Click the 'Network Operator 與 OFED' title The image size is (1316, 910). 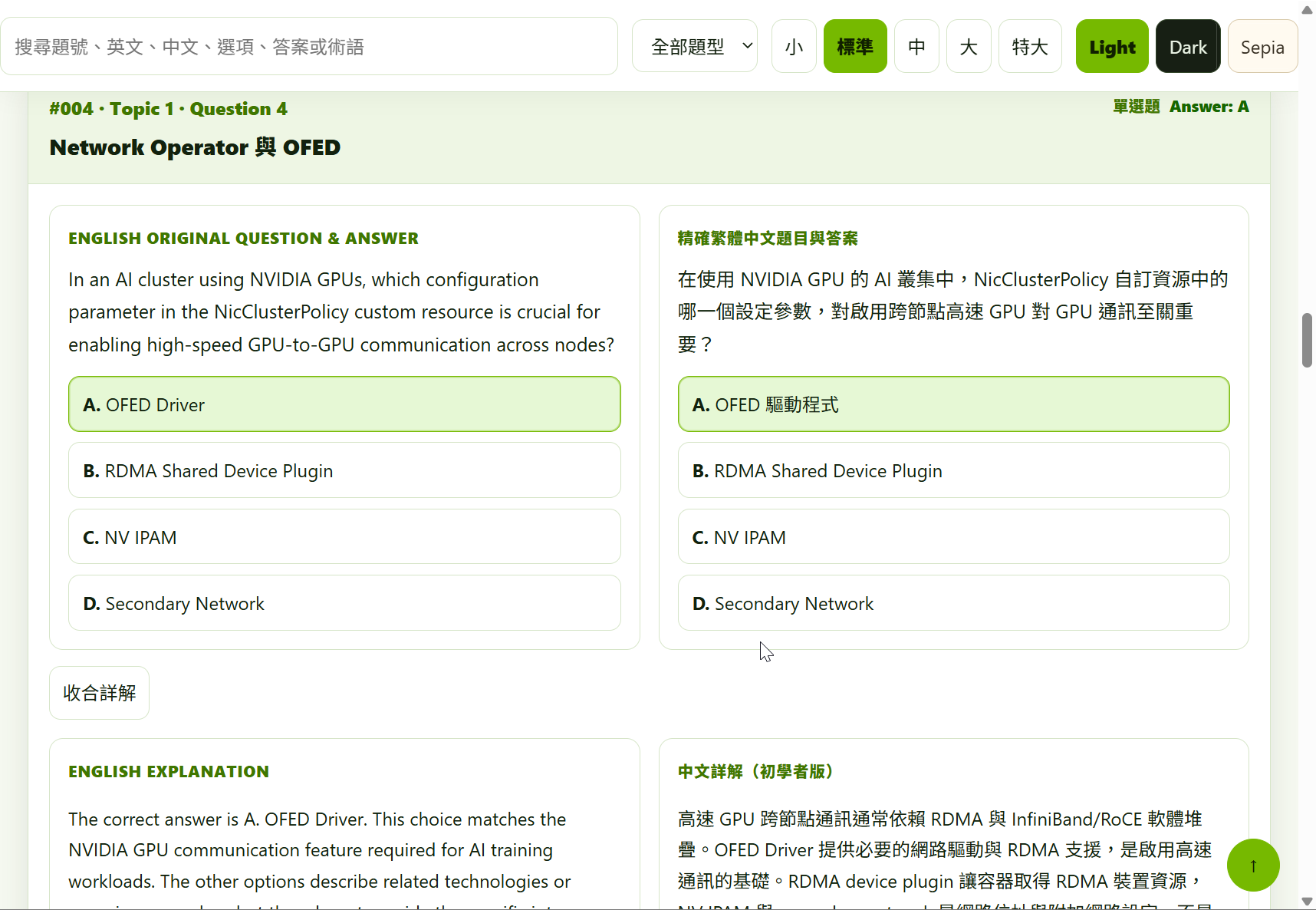click(195, 147)
